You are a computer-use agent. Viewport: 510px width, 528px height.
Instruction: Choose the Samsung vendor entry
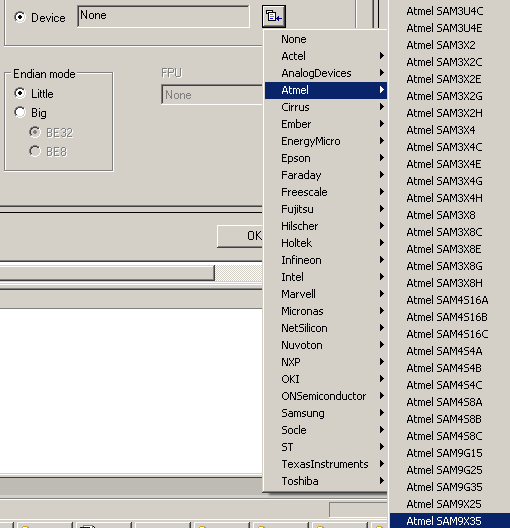pos(326,413)
